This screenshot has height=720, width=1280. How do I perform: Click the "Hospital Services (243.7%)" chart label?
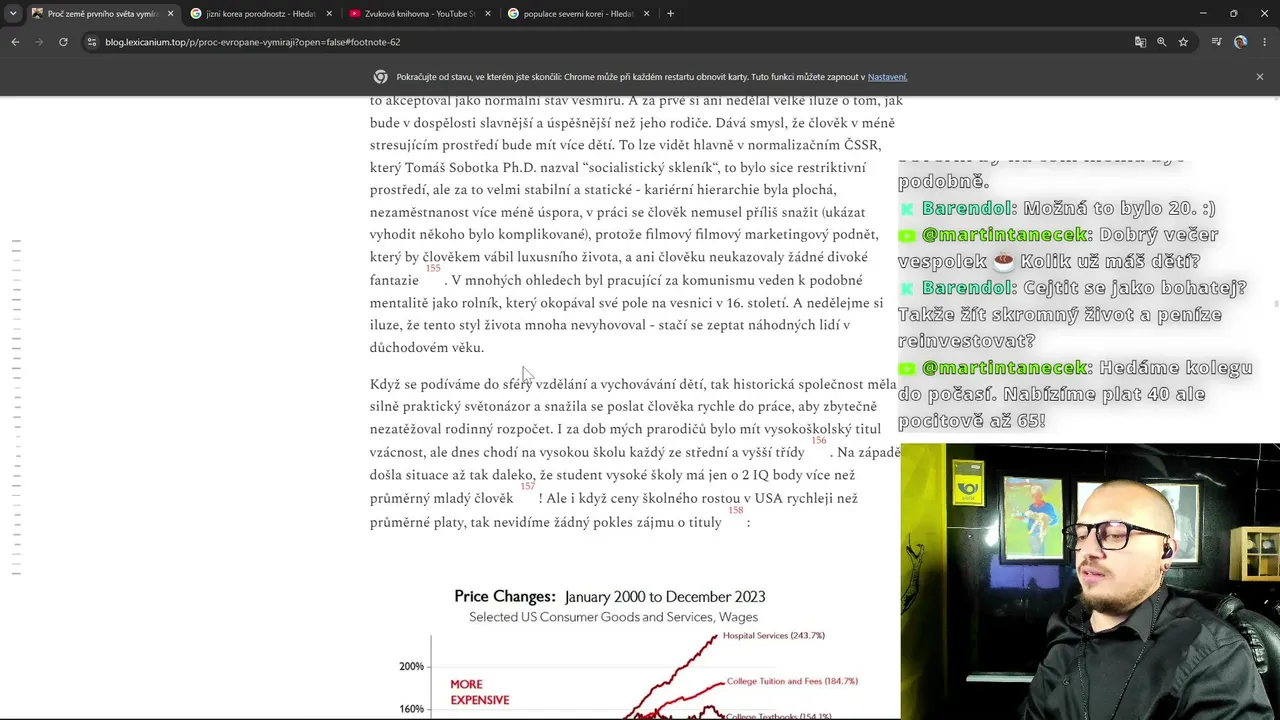774,636
